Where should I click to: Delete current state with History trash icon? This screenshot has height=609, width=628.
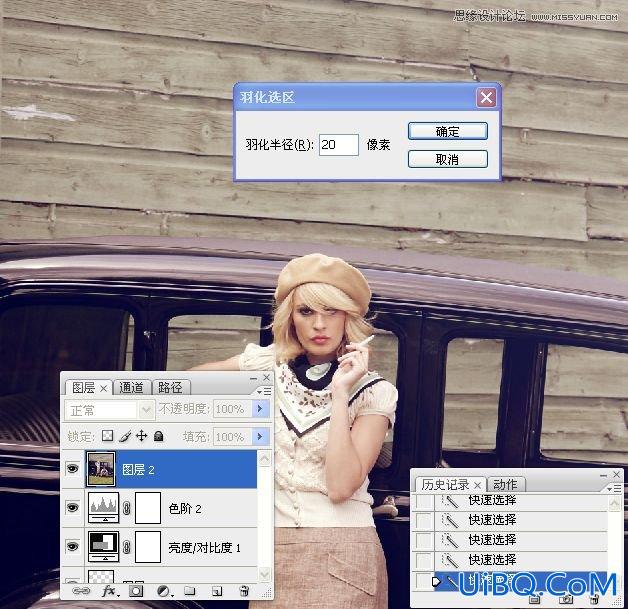[x=594, y=599]
